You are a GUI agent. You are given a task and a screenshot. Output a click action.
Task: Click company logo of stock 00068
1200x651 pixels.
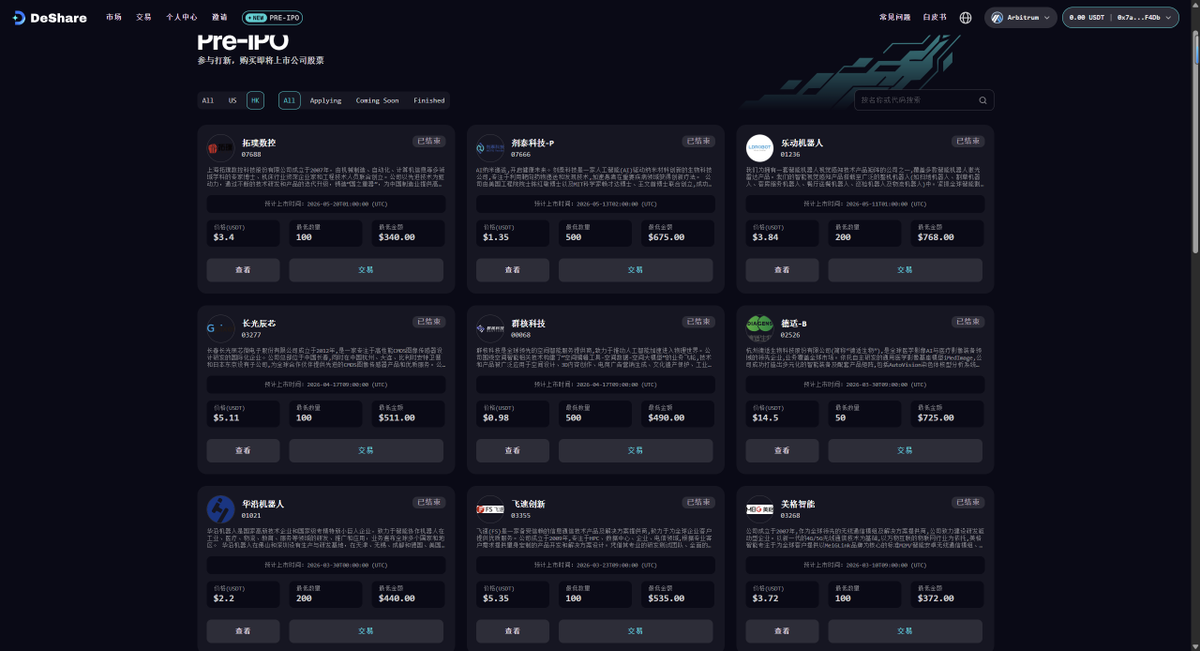(x=490, y=328)
